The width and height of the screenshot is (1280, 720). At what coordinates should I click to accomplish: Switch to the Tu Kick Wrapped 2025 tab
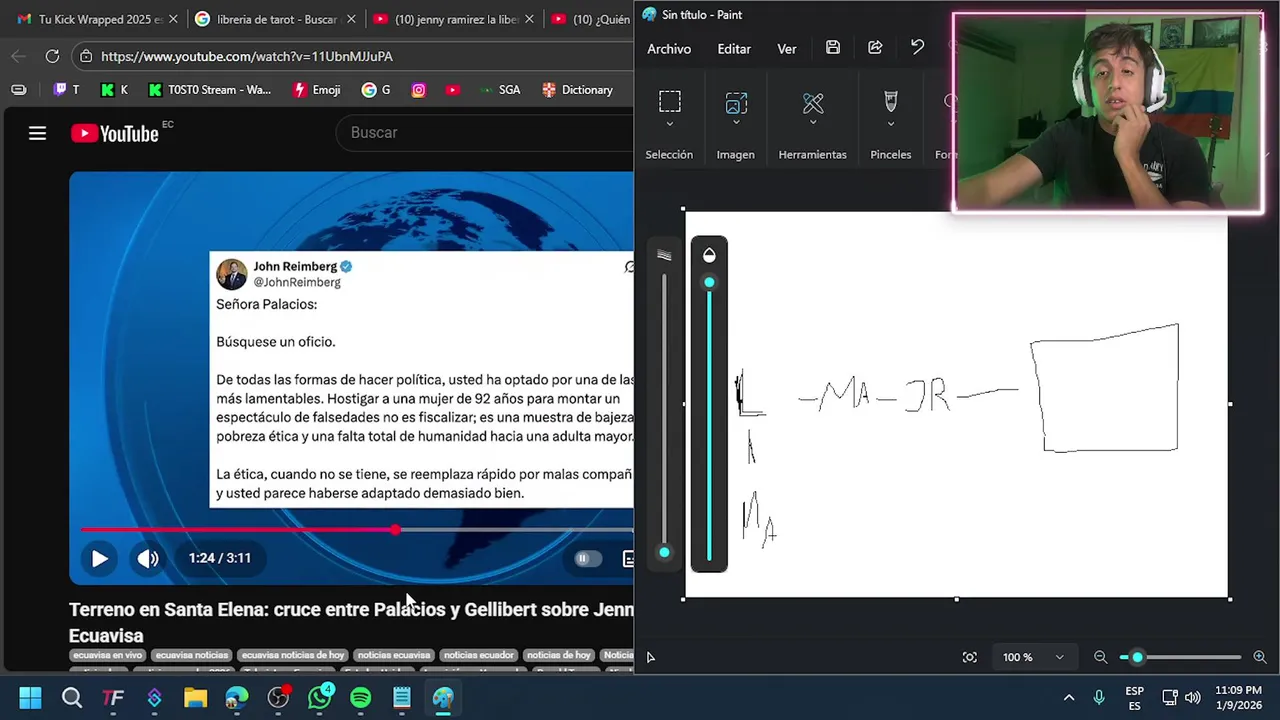97,19
